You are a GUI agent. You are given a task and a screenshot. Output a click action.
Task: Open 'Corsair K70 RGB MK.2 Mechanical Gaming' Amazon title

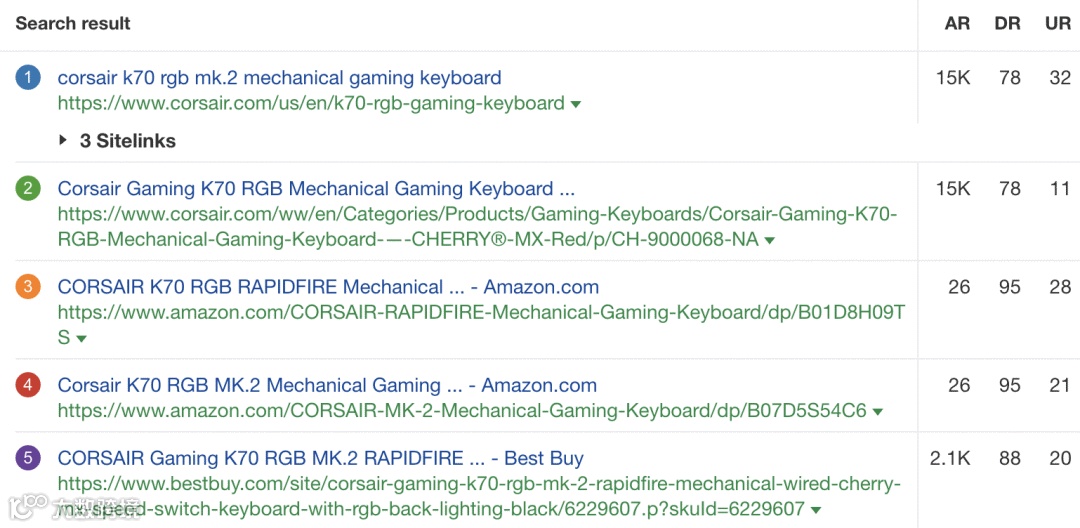click(327, 386)
